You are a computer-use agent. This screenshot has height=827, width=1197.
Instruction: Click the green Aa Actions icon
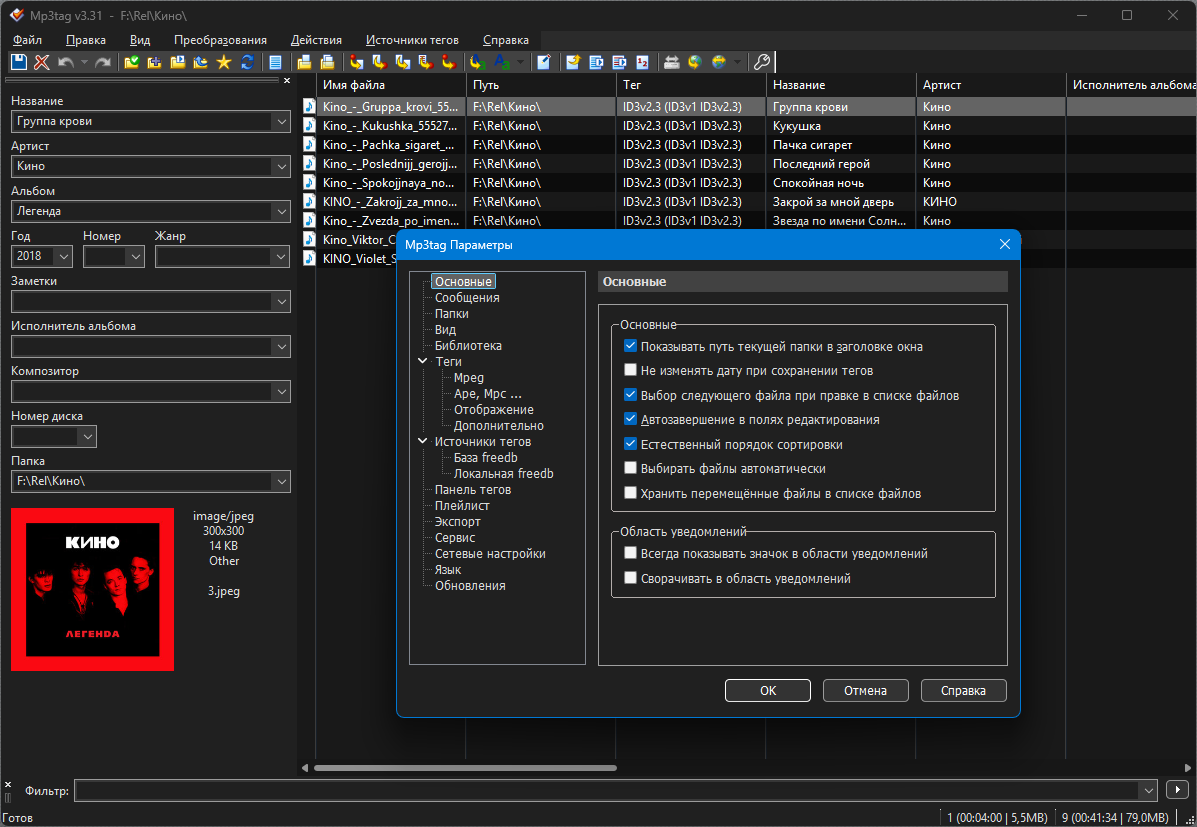(479, 62)
